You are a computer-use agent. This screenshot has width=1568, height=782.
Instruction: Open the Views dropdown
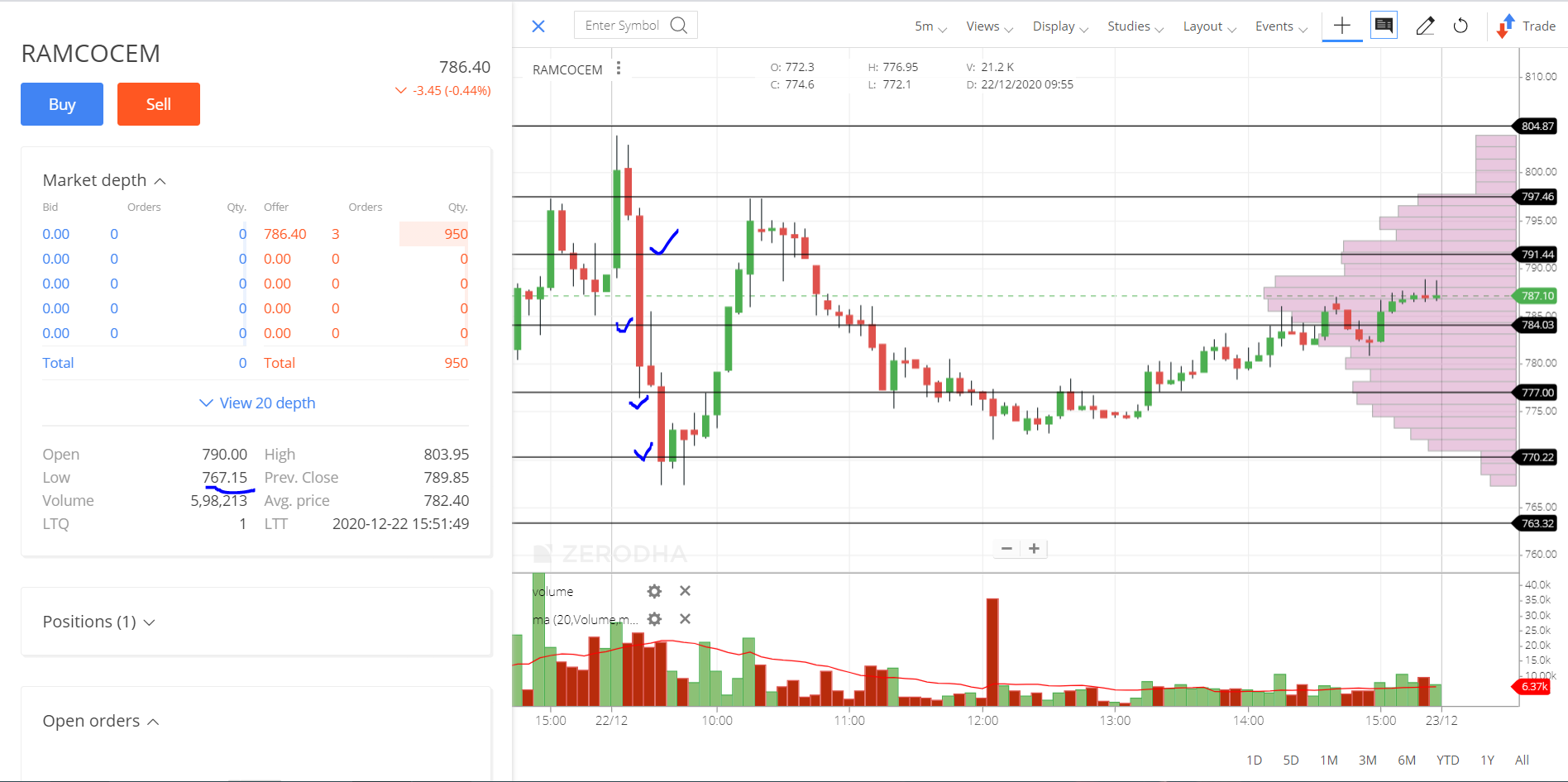(989, 26)
